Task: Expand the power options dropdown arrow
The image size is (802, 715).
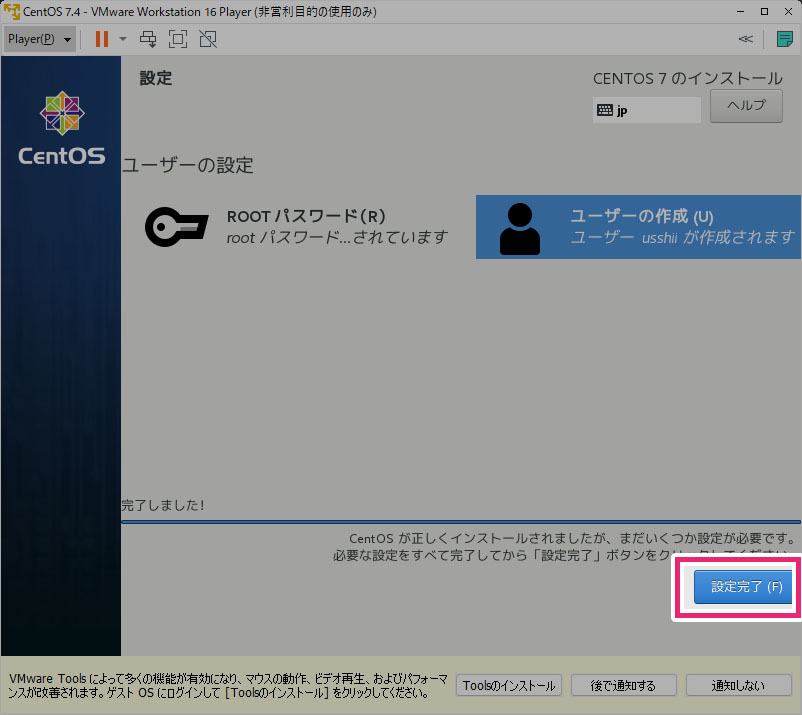Action: 123,39
